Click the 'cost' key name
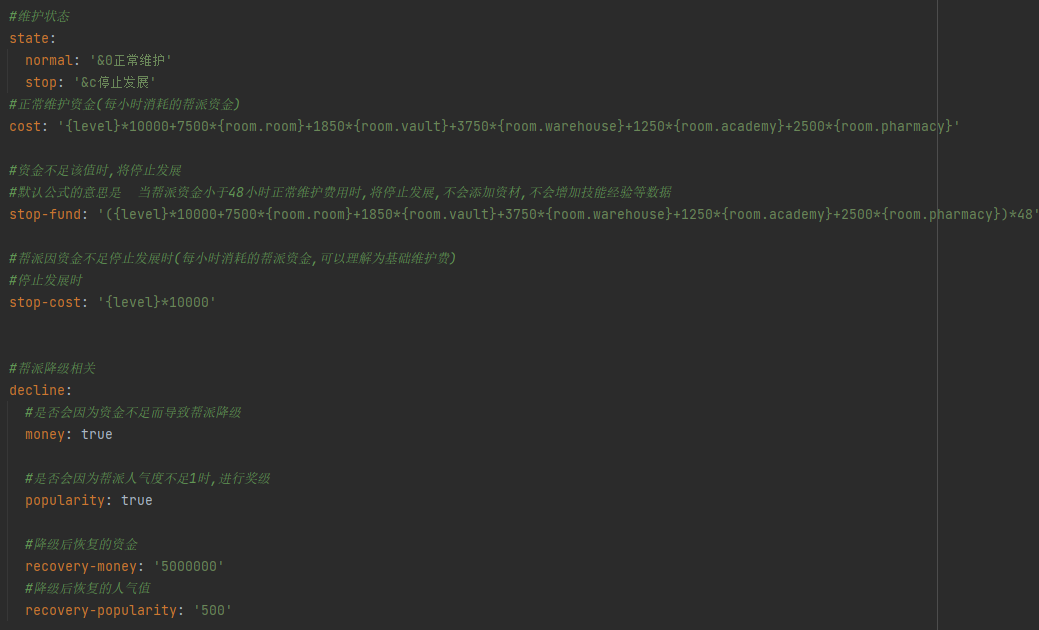 click(x=25, y=127)
